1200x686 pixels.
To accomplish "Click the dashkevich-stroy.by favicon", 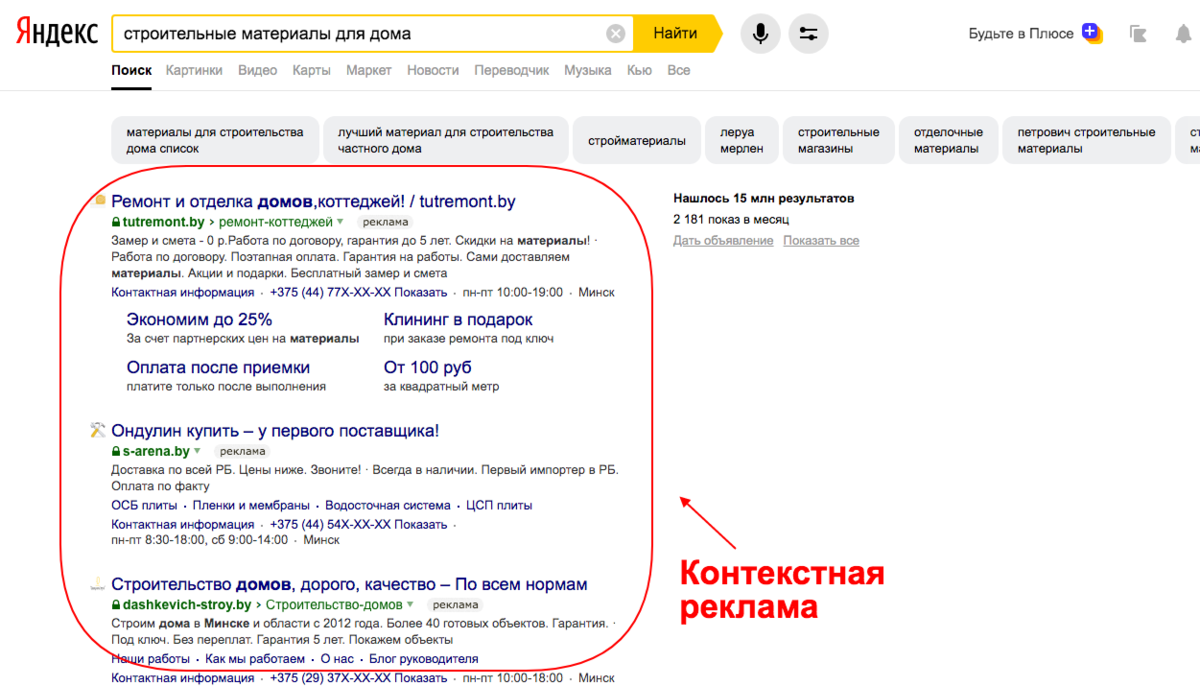I will [x=97, y=583].
